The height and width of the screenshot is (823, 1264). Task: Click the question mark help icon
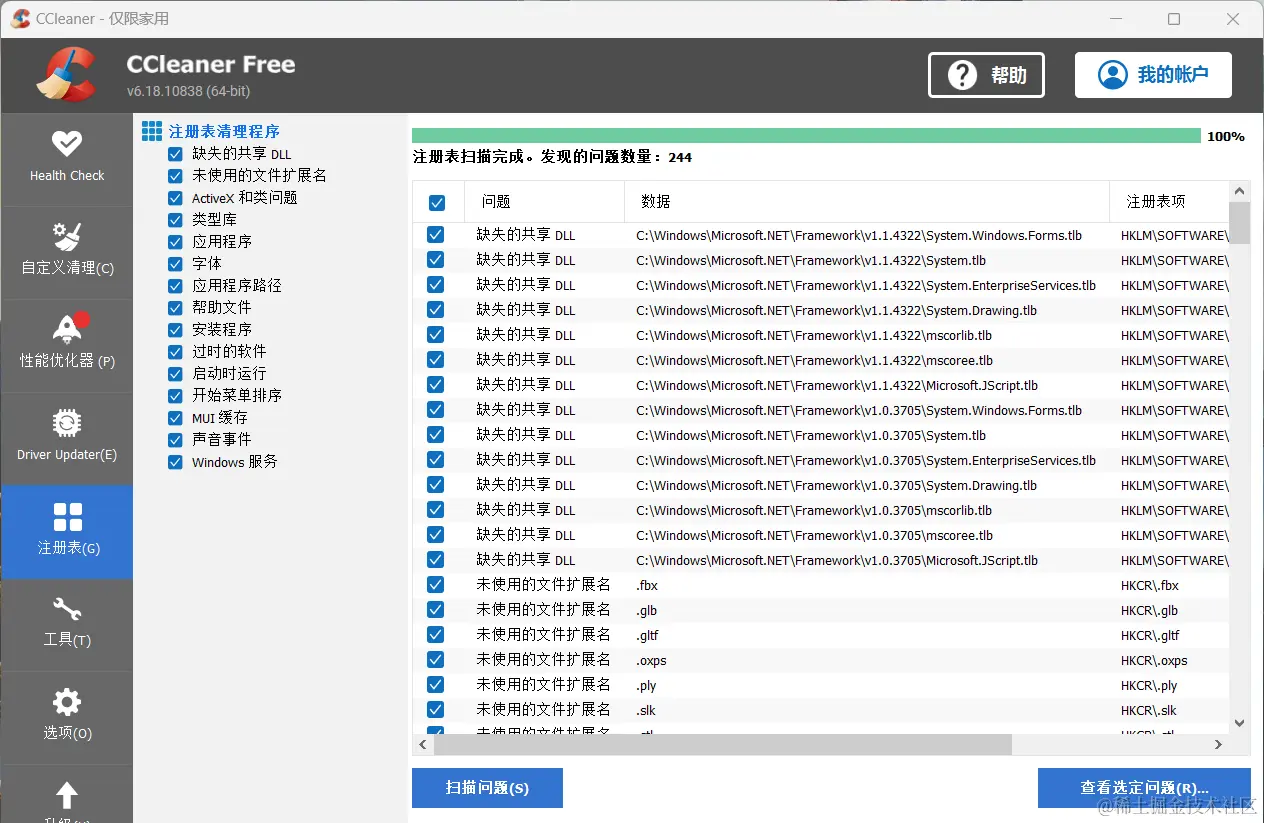point(962,75)
